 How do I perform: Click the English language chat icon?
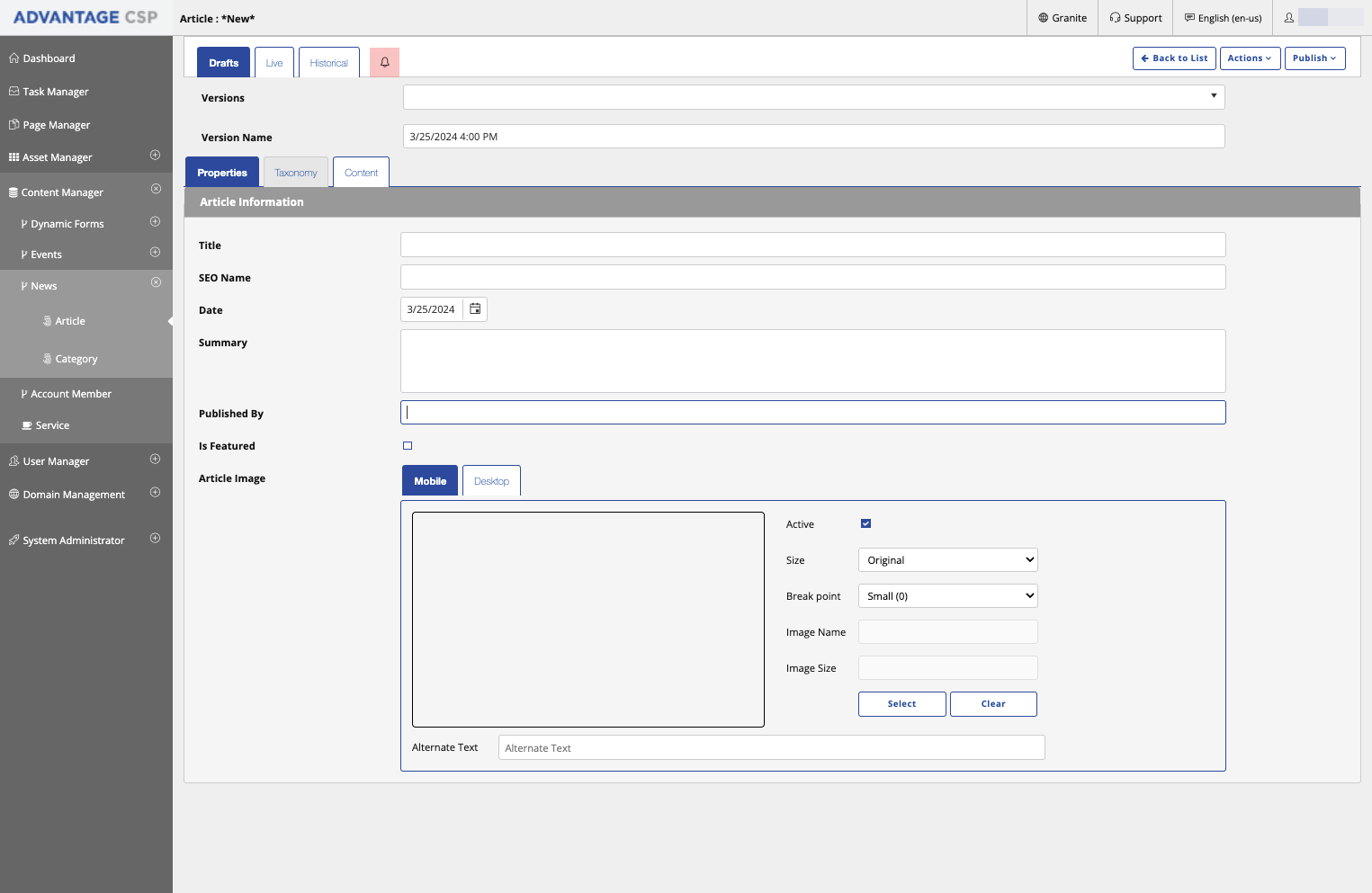1189,18
